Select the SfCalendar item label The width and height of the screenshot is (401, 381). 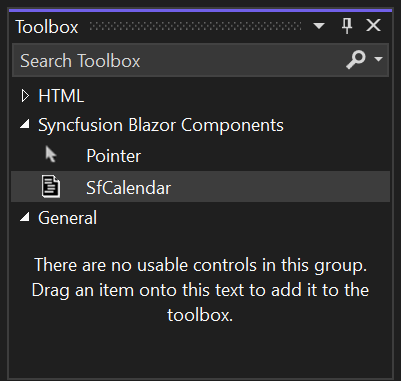click(128, 187)
